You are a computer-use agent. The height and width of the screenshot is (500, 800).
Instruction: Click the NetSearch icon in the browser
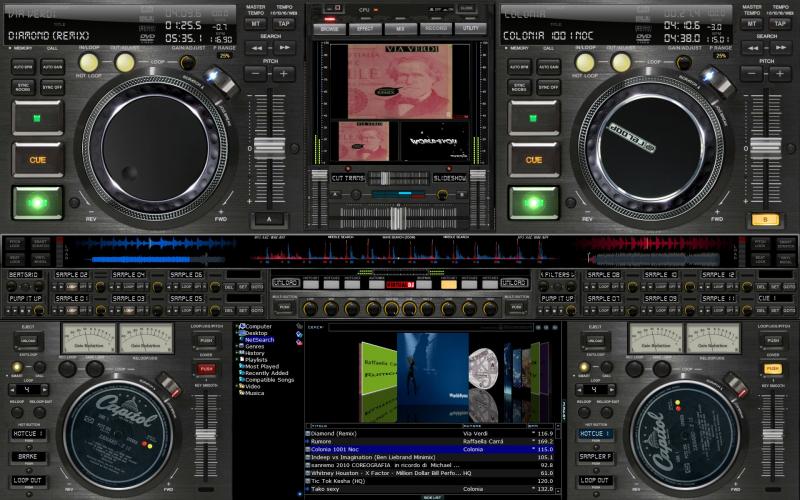pyautogui.click(x=241, y=340)
